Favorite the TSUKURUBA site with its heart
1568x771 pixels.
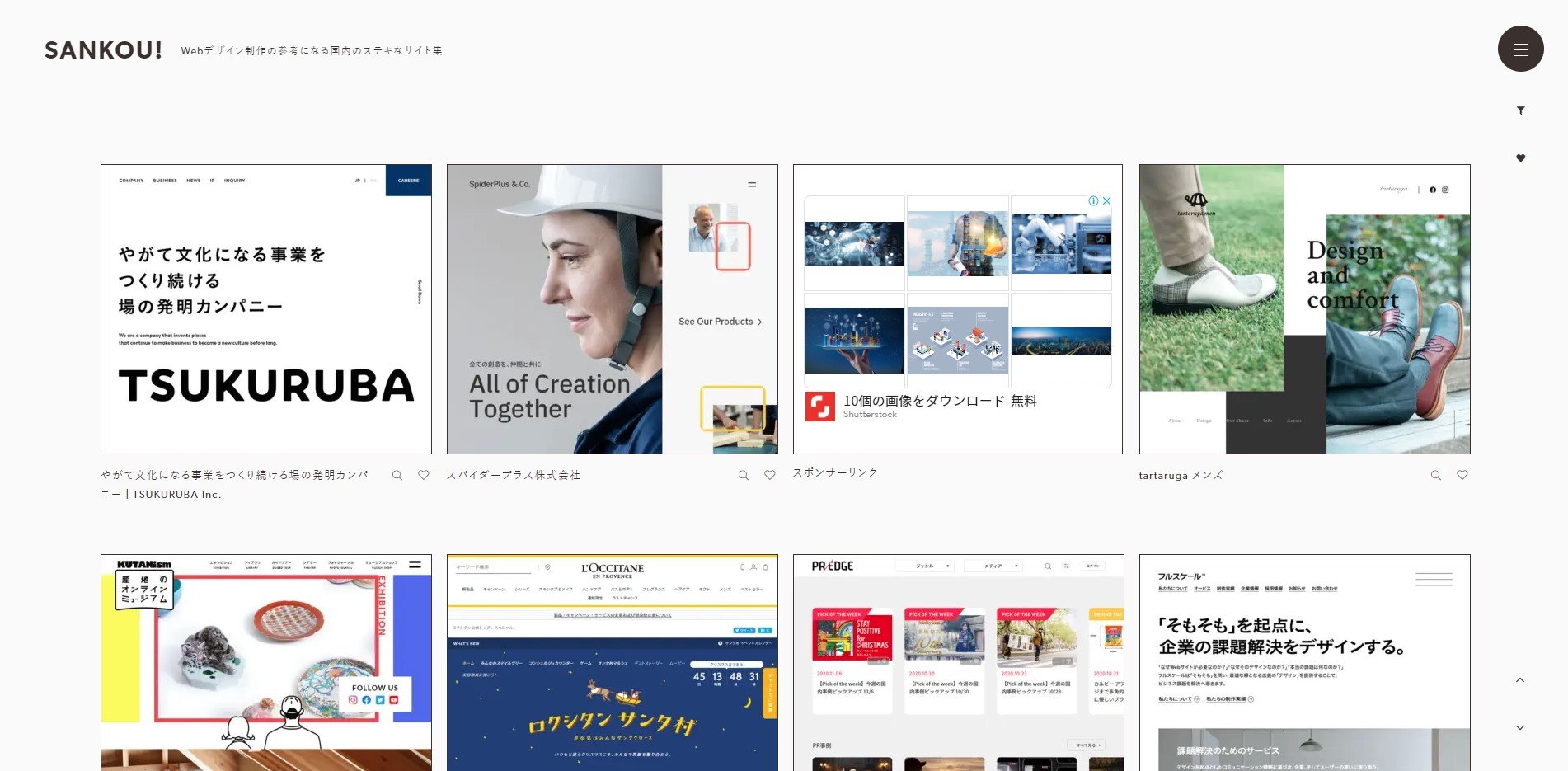pos(424,476)
